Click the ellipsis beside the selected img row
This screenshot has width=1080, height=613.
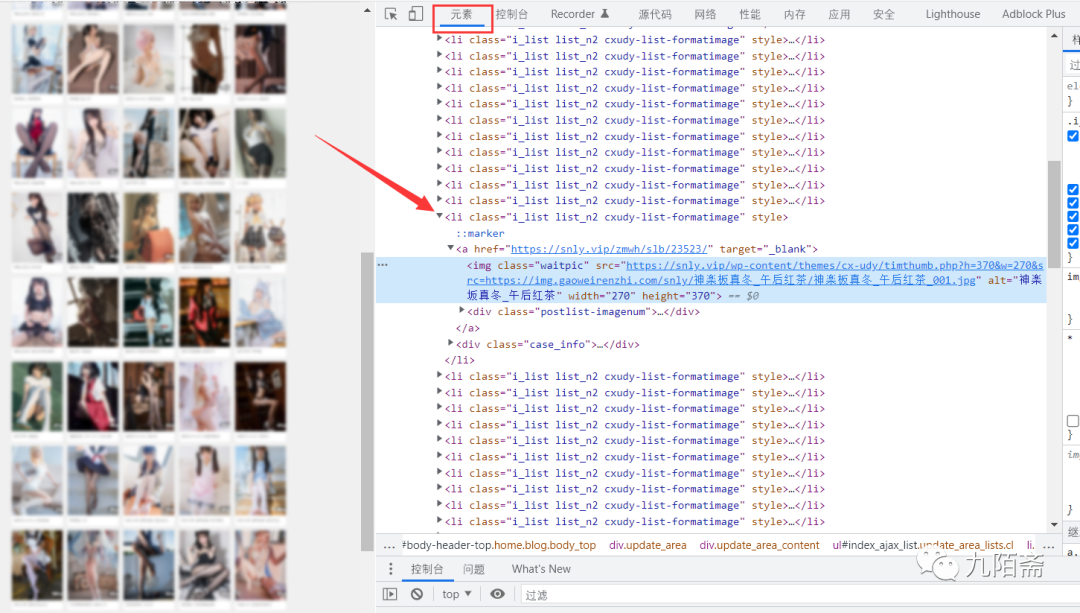pyautogui.click(x=383, y=264)
